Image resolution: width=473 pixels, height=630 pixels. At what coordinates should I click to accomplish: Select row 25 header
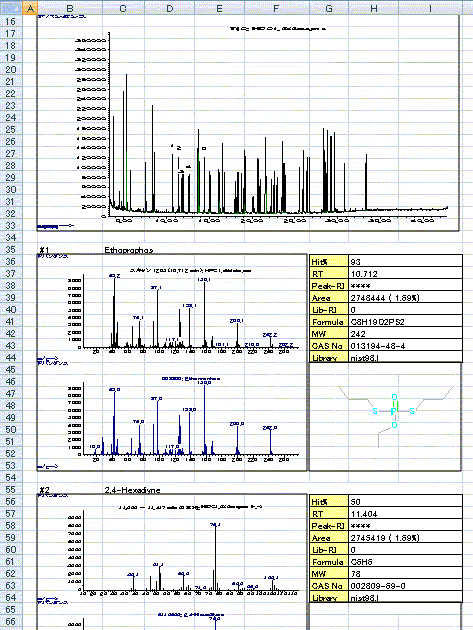(11, 129)
